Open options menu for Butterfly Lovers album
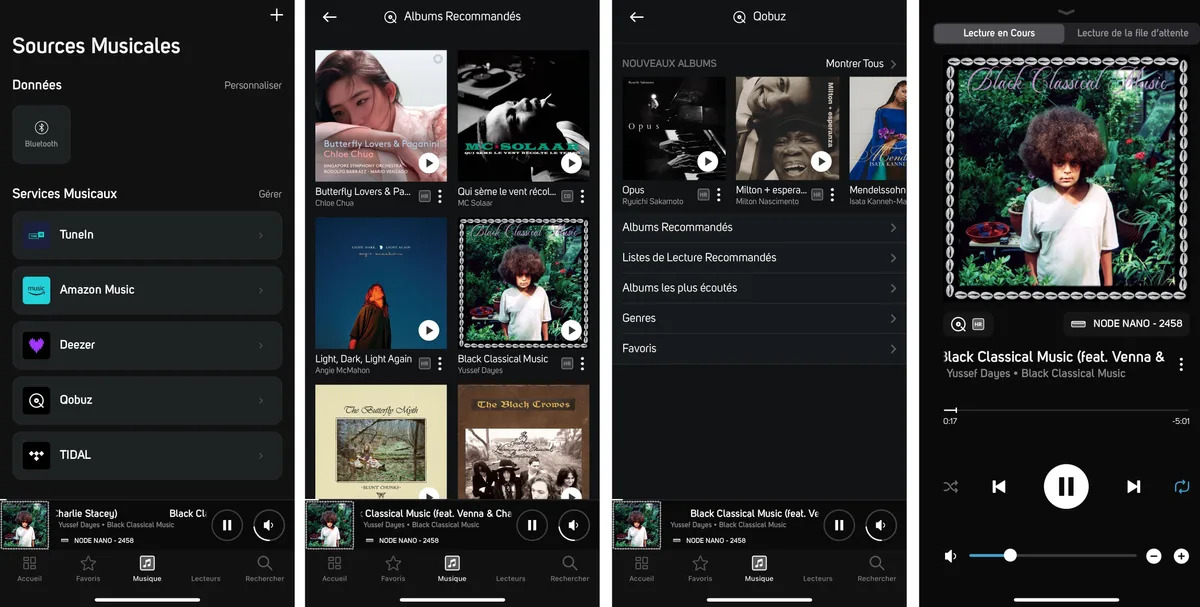The height and width of the screenshot is (607, 1200). [440, 196]
